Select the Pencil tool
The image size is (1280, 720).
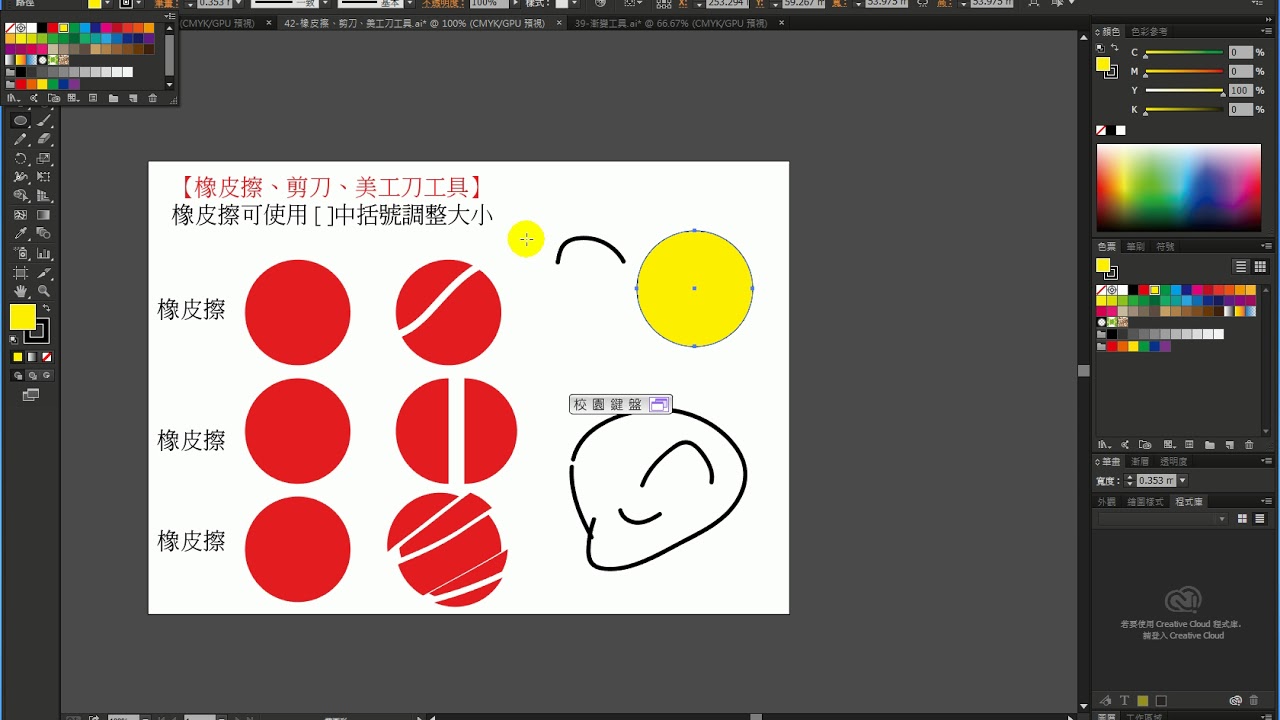(20, 140)
